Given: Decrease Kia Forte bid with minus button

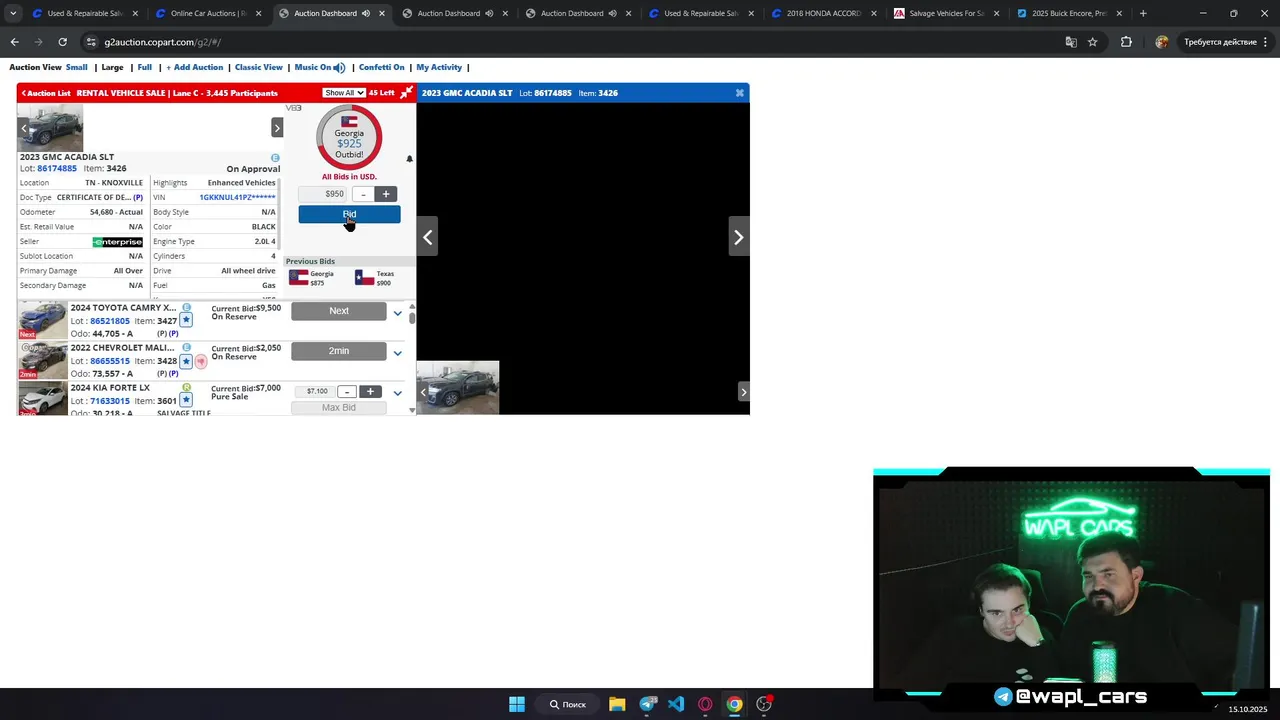Looking at the screenshot, I should (346, 391).
